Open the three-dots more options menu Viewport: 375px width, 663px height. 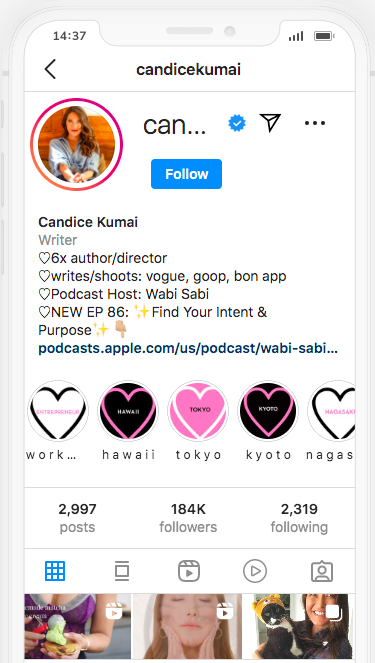click(x=315, y=123)
